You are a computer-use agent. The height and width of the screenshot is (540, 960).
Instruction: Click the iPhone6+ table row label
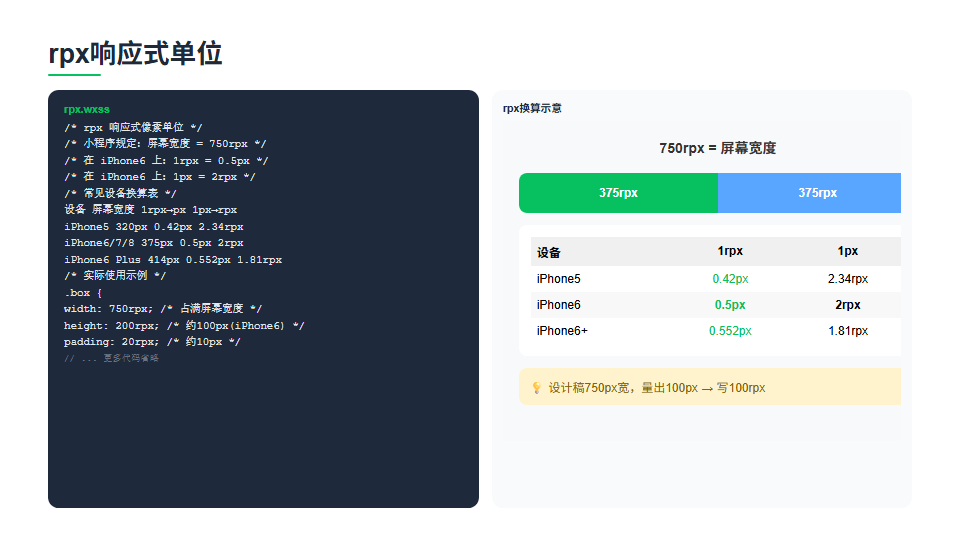coord(562,331)
